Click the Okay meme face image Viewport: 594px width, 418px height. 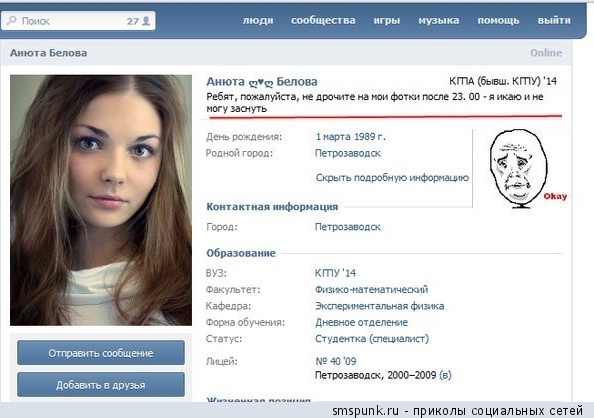click(523, 169)
